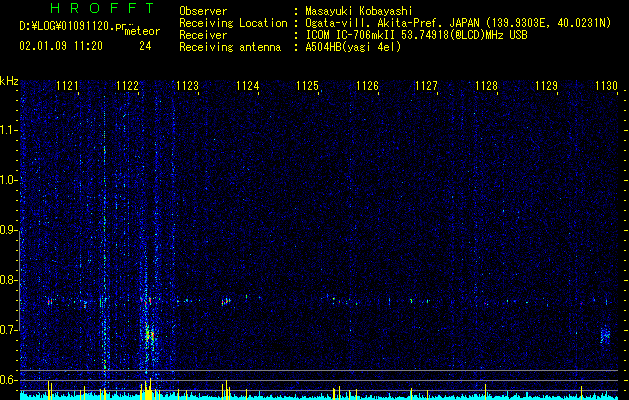Click the 1128 time axis marker

click(486, 85)
